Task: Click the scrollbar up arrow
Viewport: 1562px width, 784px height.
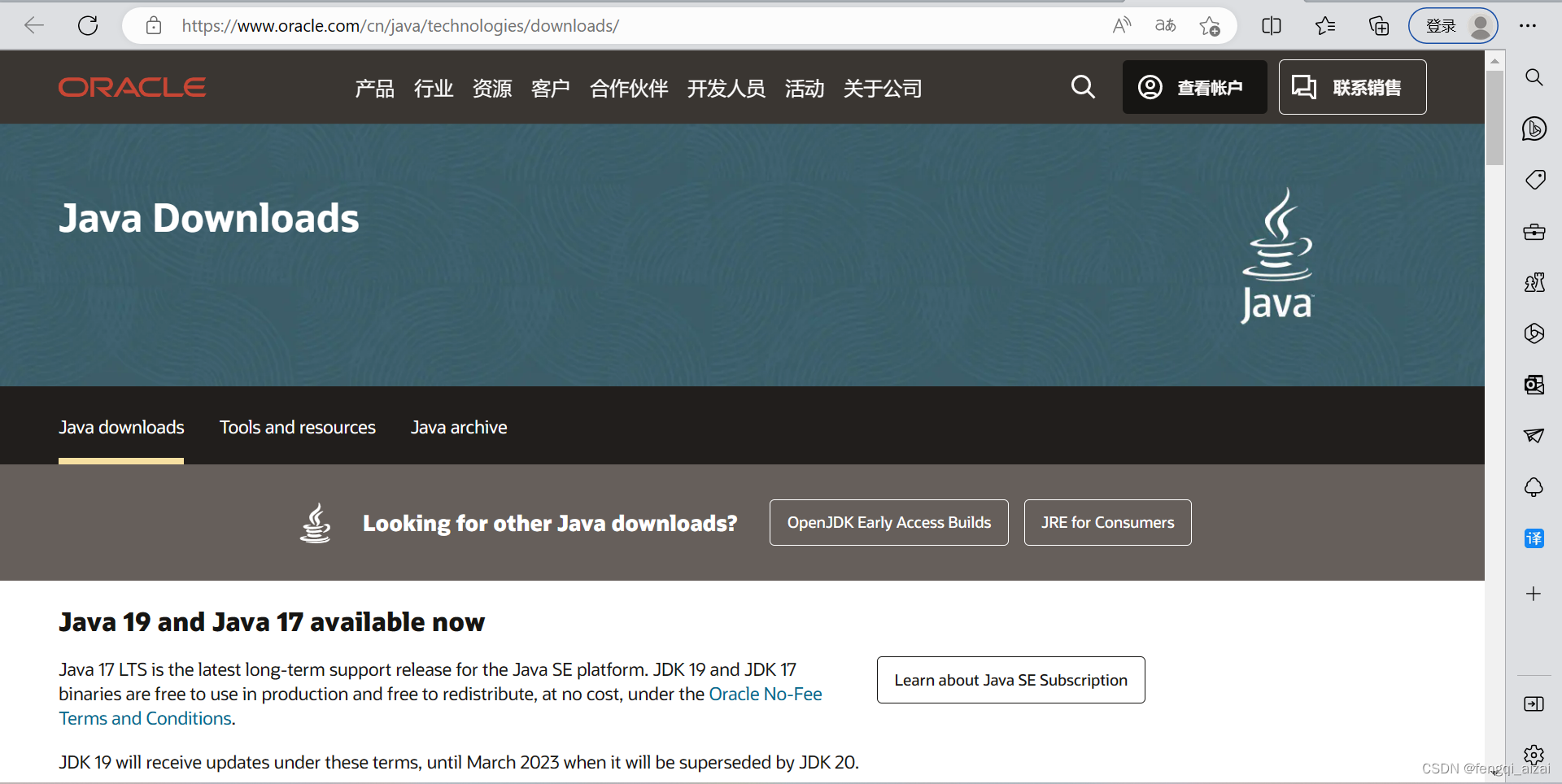Action: point(1494,60)
